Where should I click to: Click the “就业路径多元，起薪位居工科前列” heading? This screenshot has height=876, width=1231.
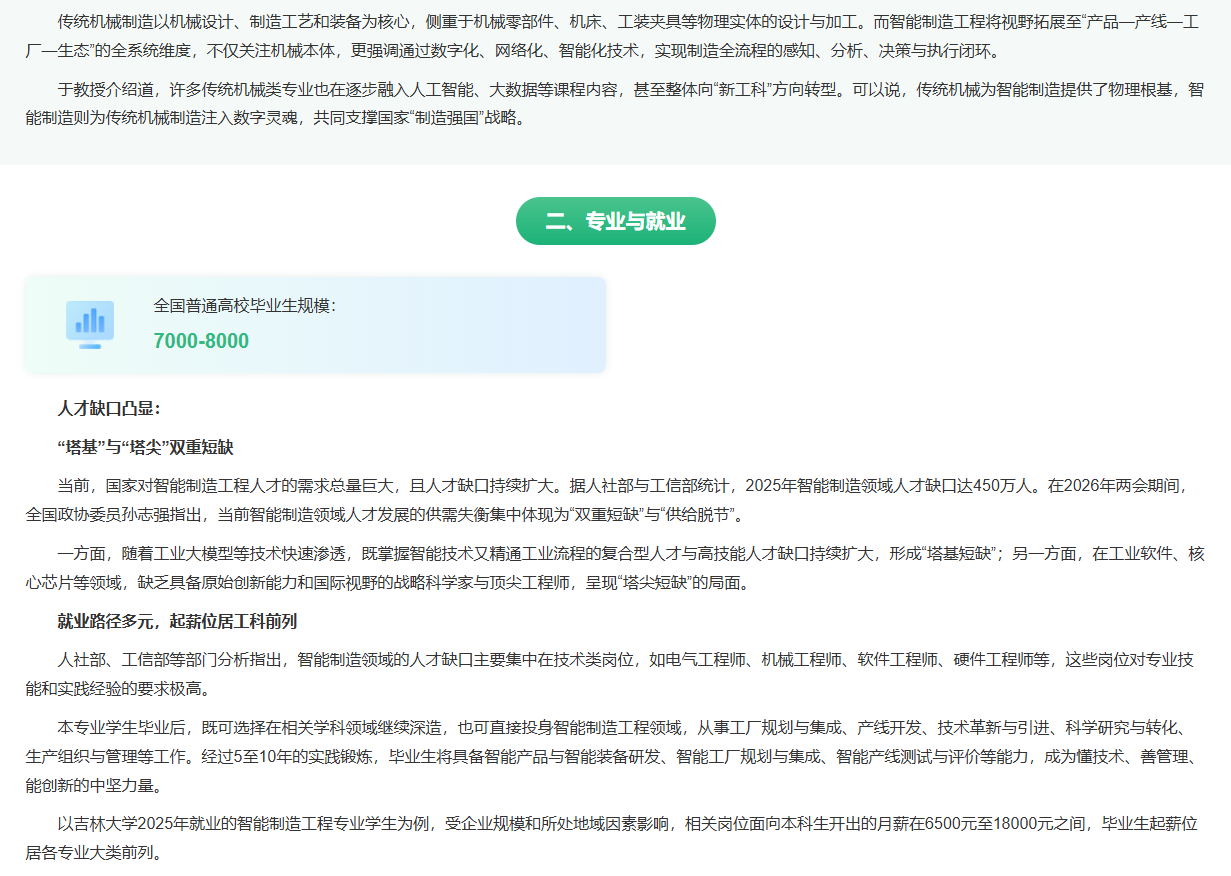coord(177,621)
